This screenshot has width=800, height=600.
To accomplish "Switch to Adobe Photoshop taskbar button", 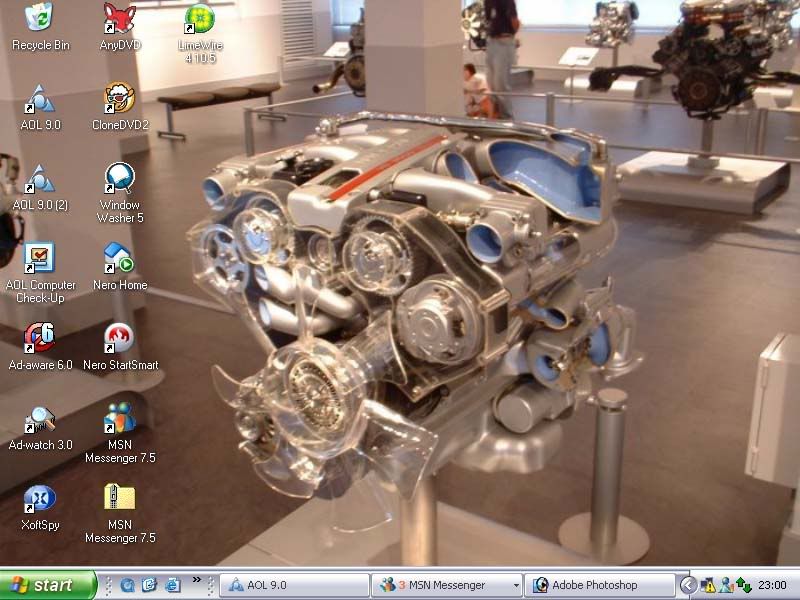I will (599, 585).
